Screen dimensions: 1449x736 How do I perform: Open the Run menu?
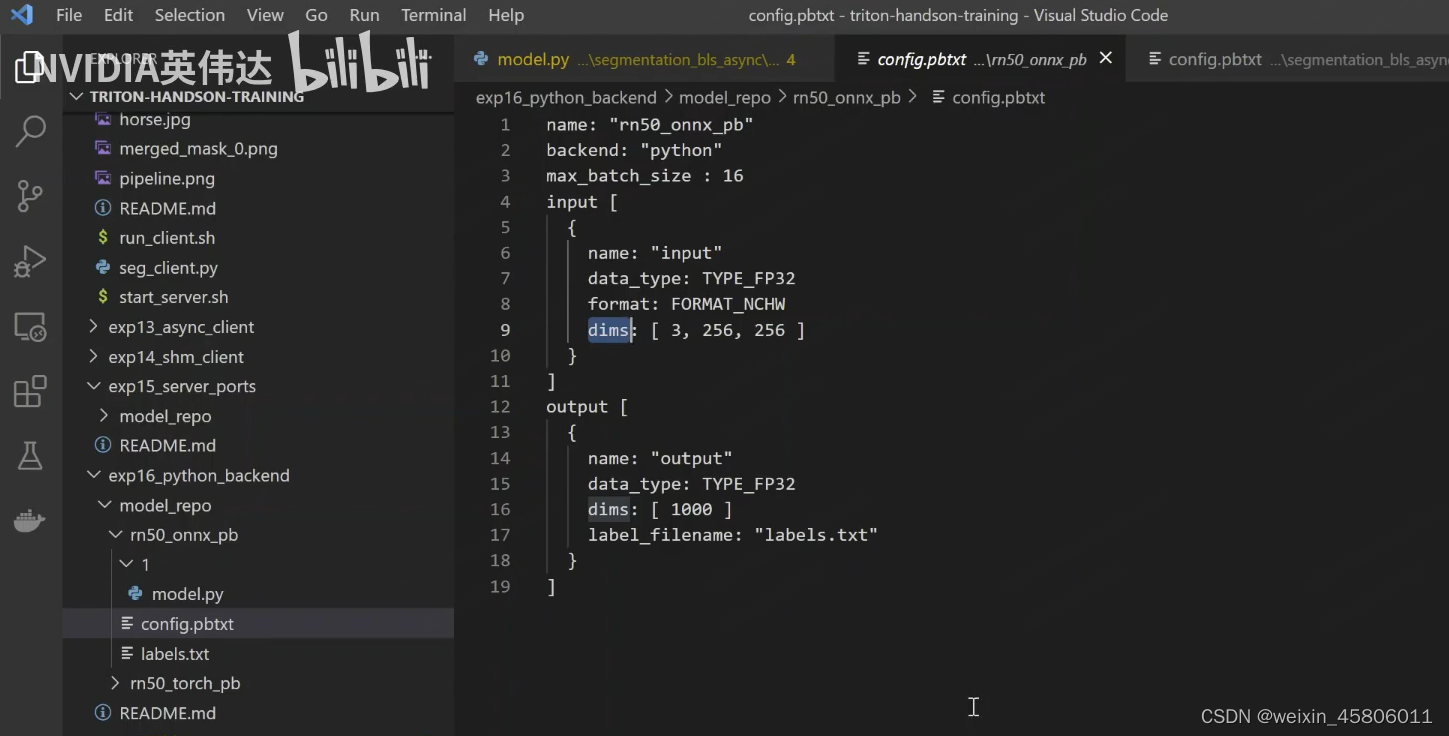pos(364,15)
